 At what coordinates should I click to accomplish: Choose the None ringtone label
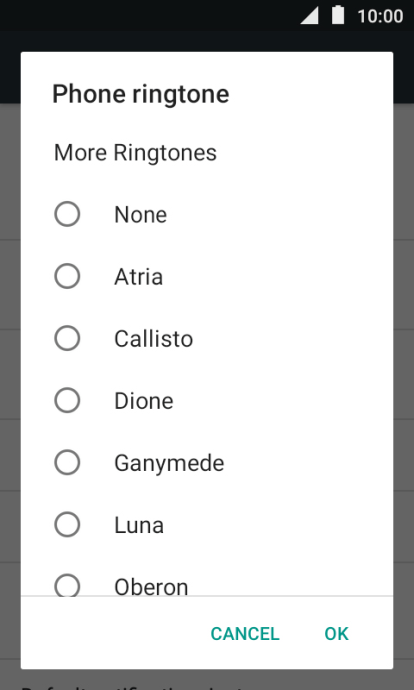pos(141,215)
